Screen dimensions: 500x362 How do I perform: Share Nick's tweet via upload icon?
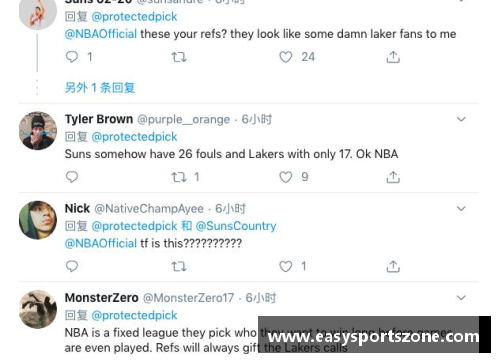point(393,266)
